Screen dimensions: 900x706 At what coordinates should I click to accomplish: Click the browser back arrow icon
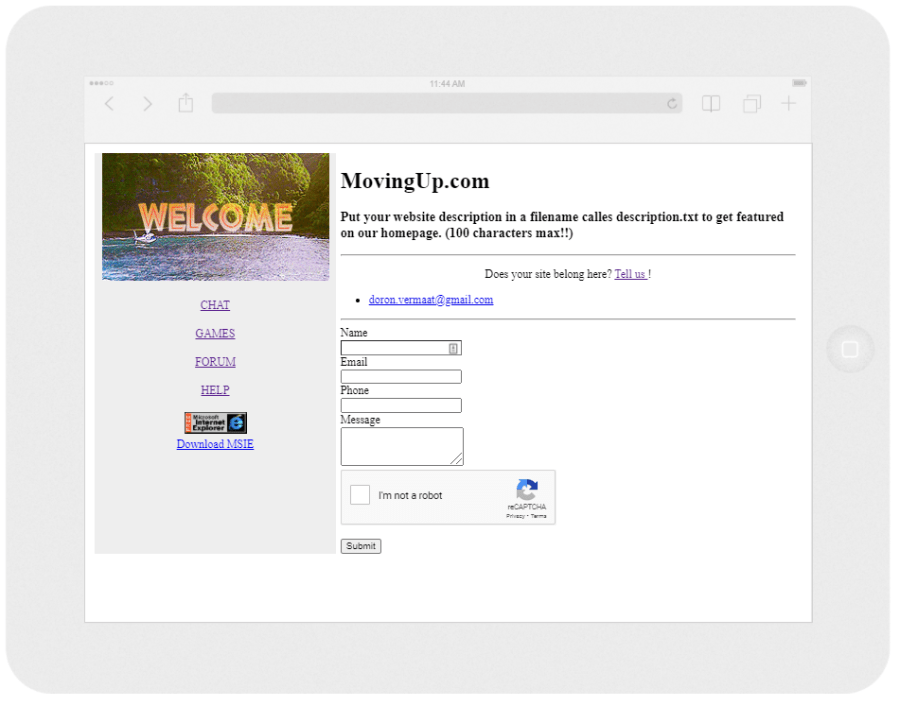coord(108,103)
